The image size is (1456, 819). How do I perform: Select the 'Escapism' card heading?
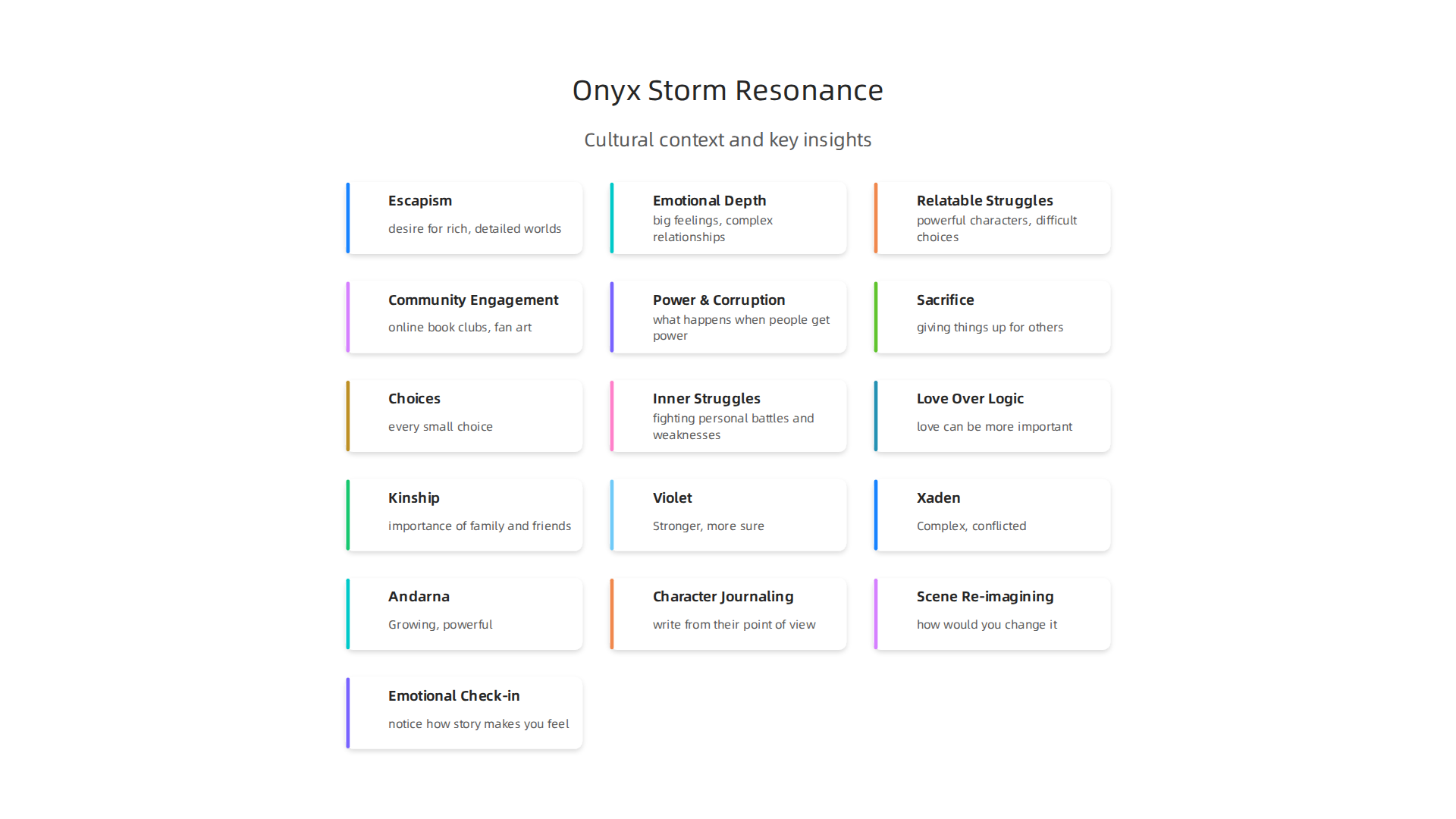coord(420,200)
